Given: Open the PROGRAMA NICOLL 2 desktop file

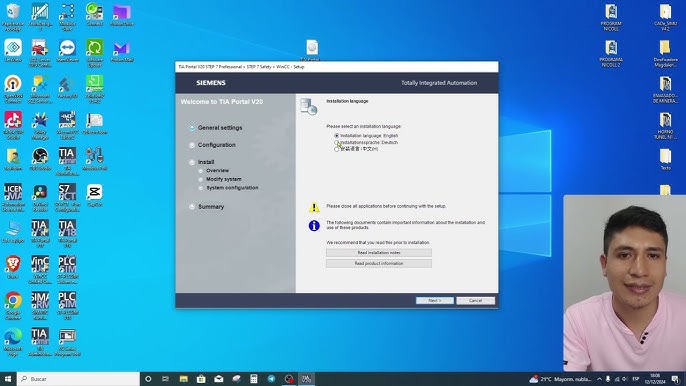Looking at the screenshot, I should click(611, 53).
